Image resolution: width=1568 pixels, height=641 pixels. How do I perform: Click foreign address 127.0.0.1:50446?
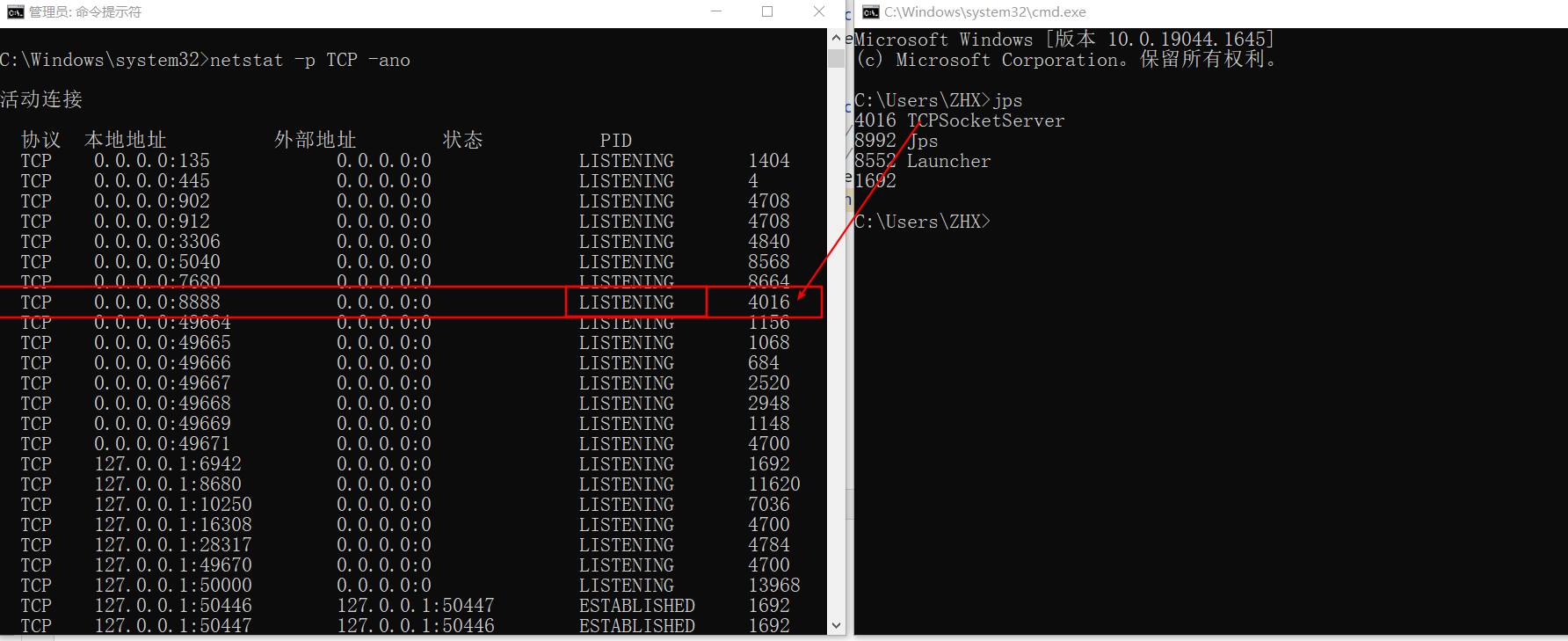coord(416,626)
